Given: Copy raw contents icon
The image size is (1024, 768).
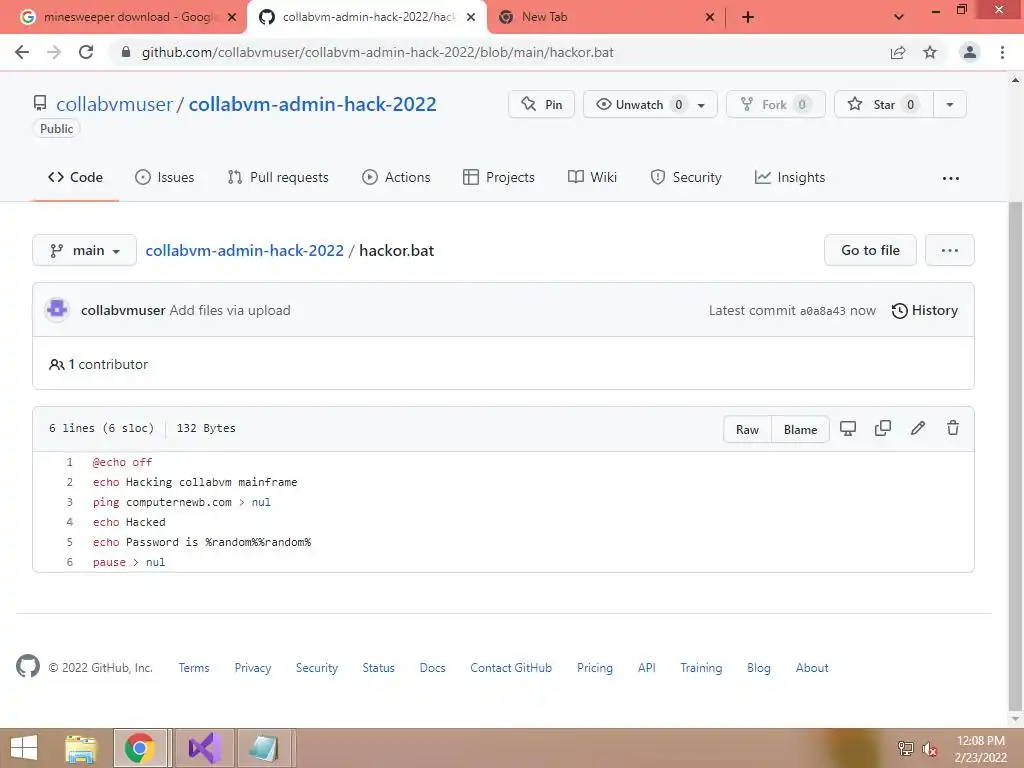Looking at the screenshot, I should 883,428.
